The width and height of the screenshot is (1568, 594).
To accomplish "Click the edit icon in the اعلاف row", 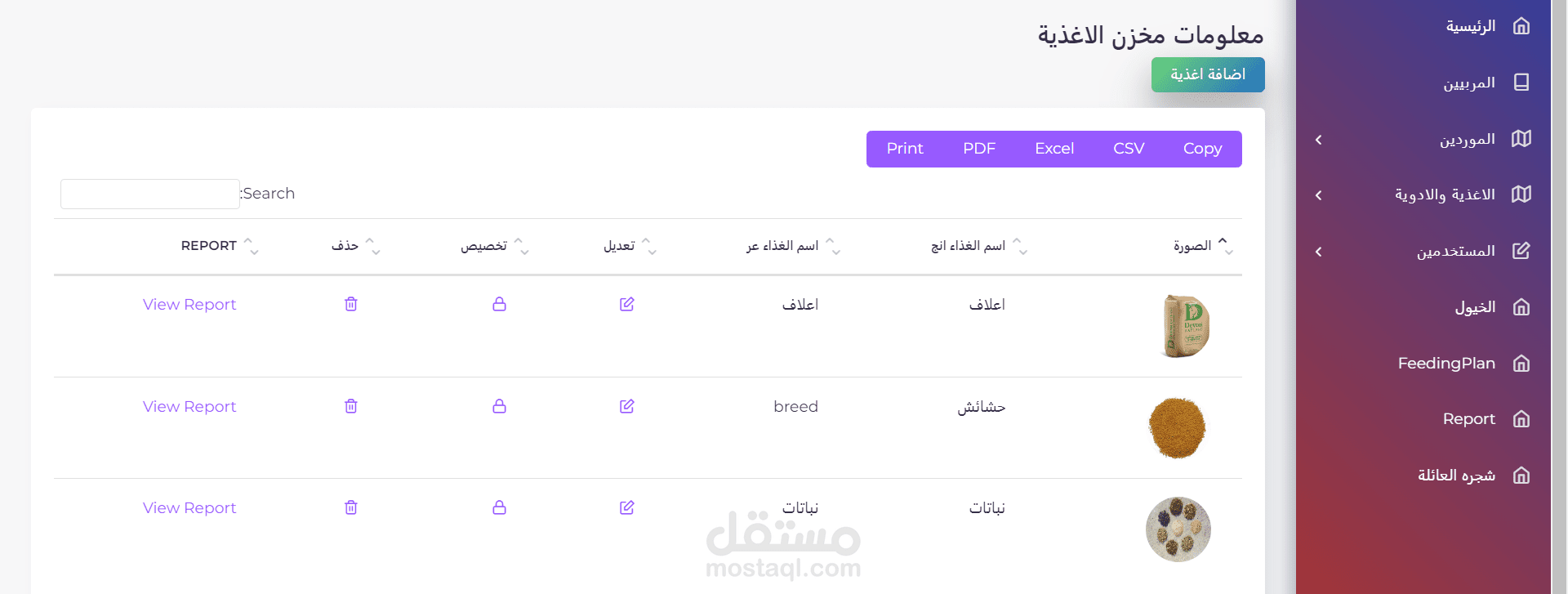I will [627, 304].
